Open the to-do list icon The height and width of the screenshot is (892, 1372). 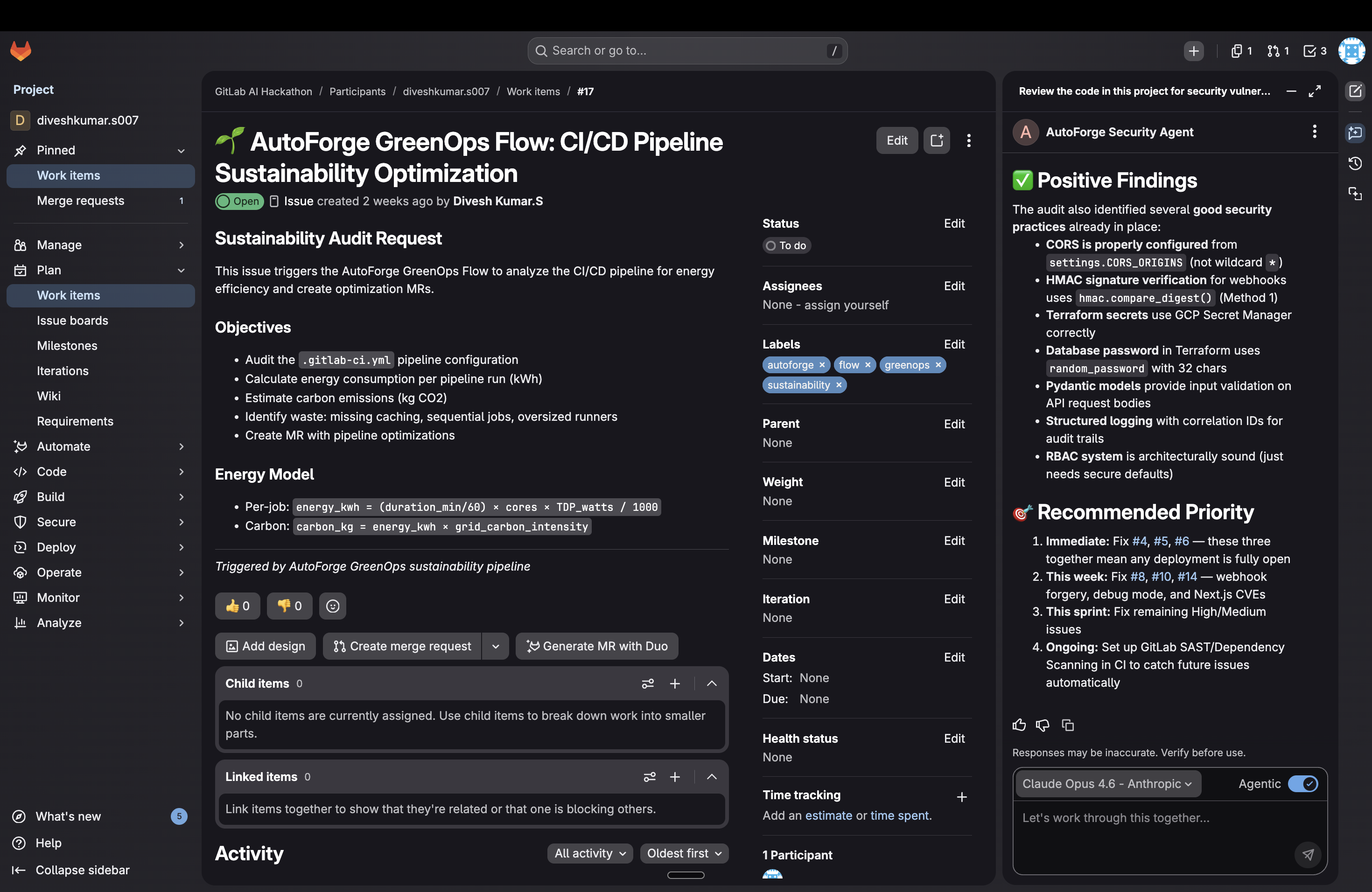point(1314,51)
